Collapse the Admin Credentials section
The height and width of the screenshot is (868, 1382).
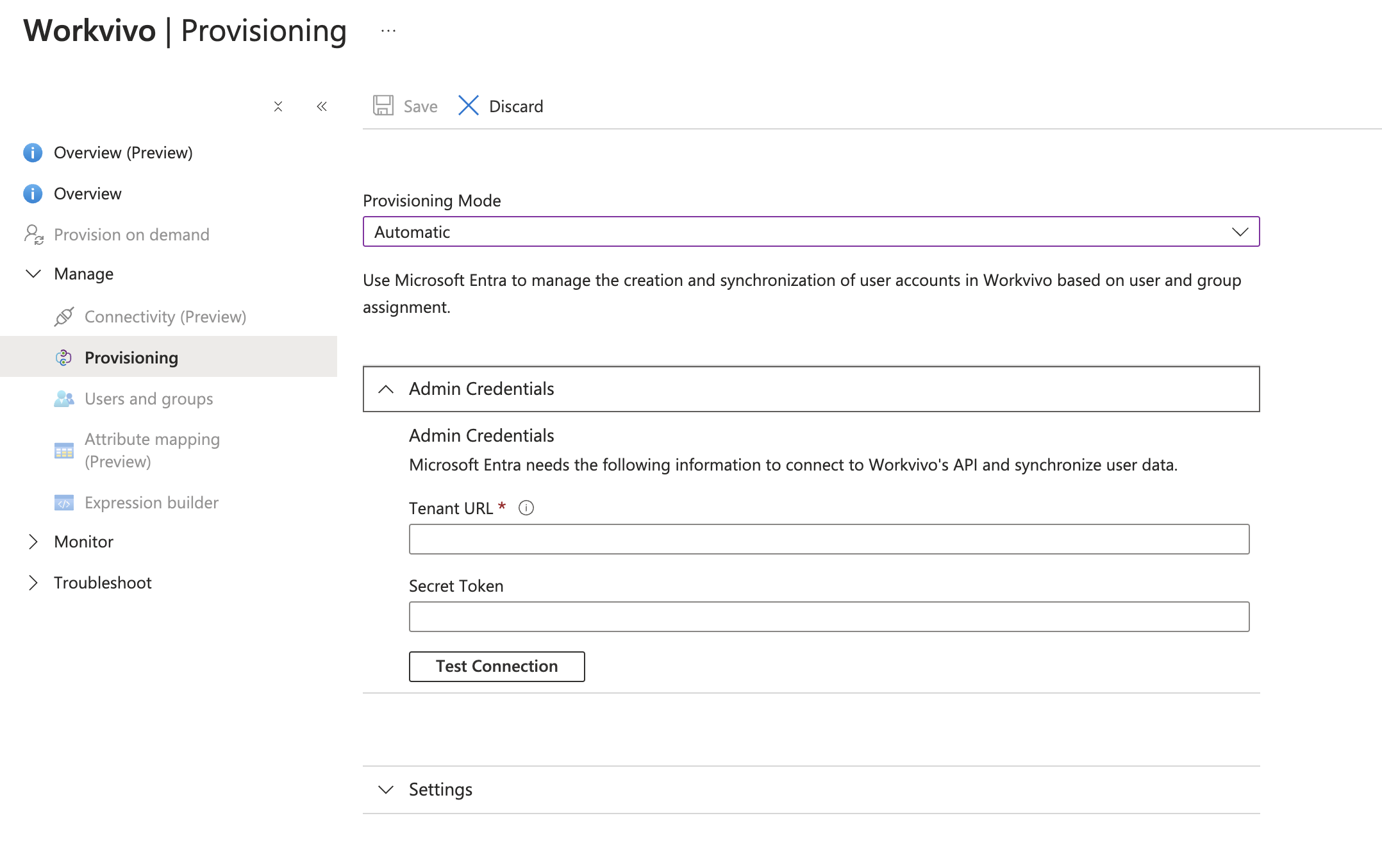coord(386,389)
